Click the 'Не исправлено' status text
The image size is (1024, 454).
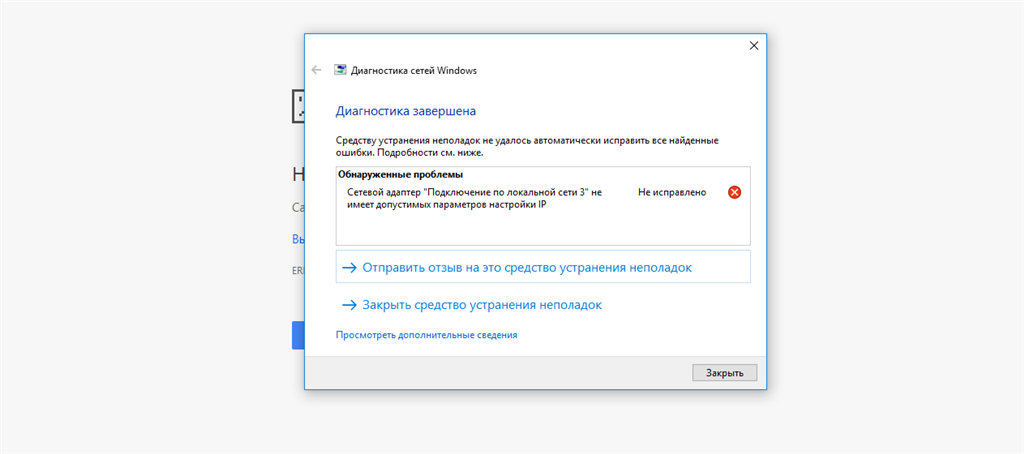click(672, 193)
